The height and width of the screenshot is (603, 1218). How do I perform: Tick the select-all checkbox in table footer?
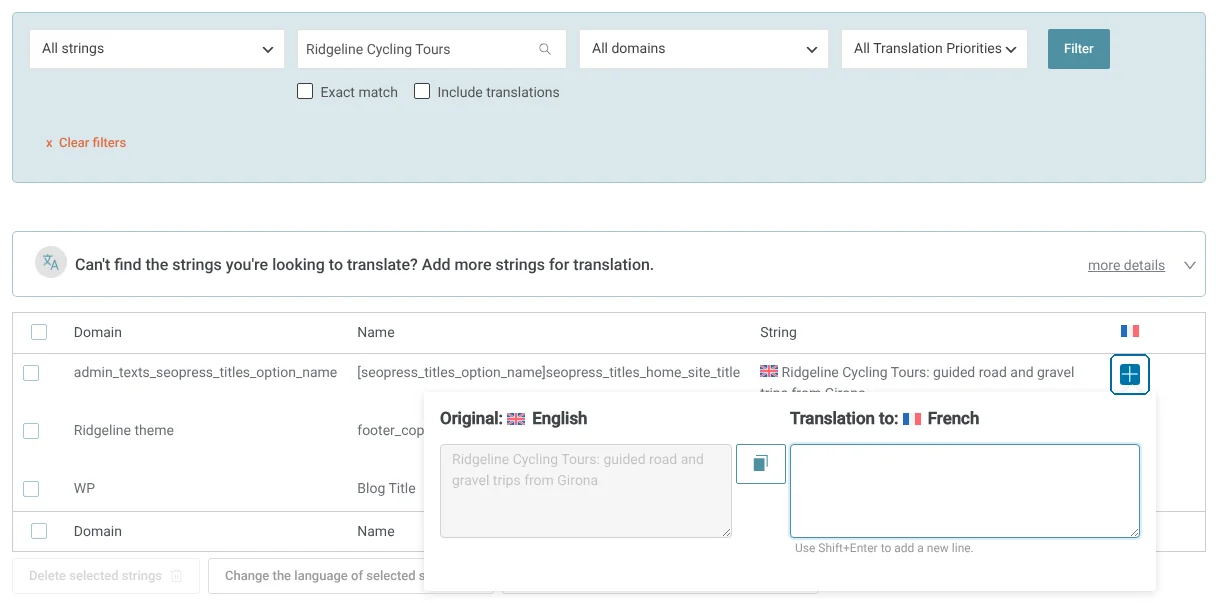click(x=39, y=532)
